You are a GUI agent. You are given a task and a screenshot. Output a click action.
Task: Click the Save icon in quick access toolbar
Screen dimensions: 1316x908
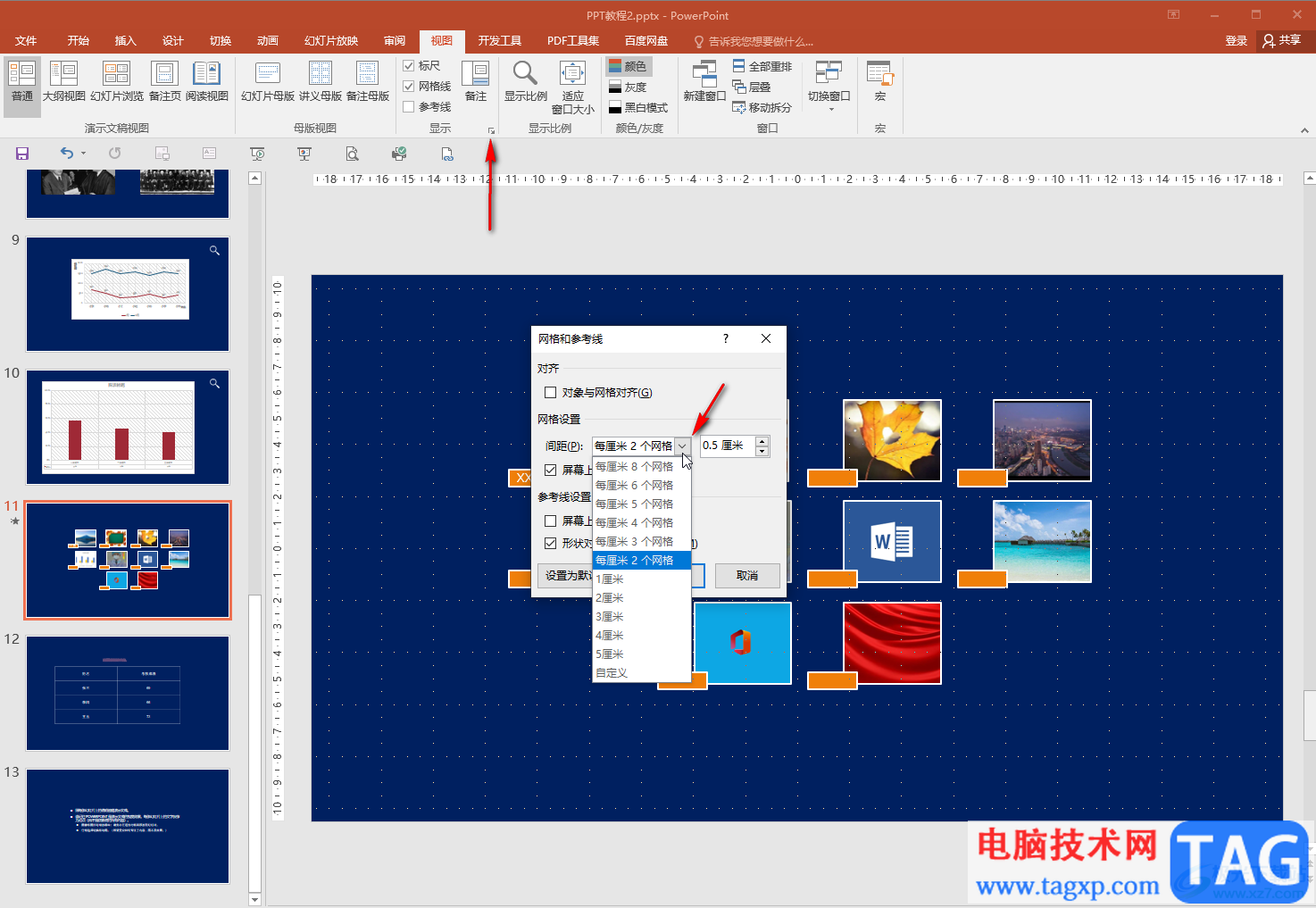coord(22,154)
